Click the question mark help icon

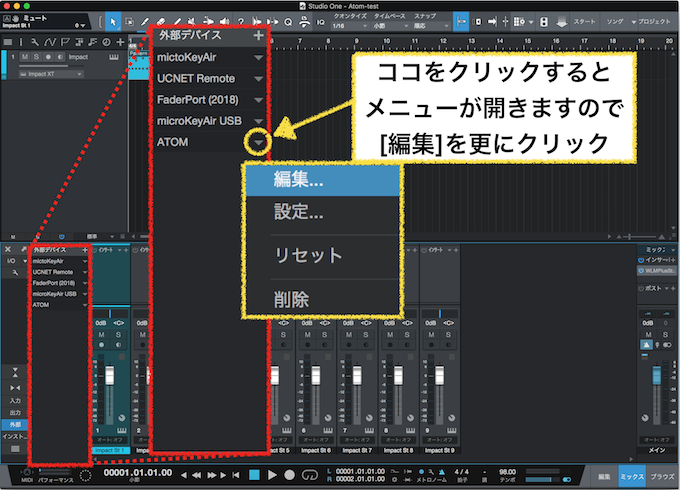(241, 22)
